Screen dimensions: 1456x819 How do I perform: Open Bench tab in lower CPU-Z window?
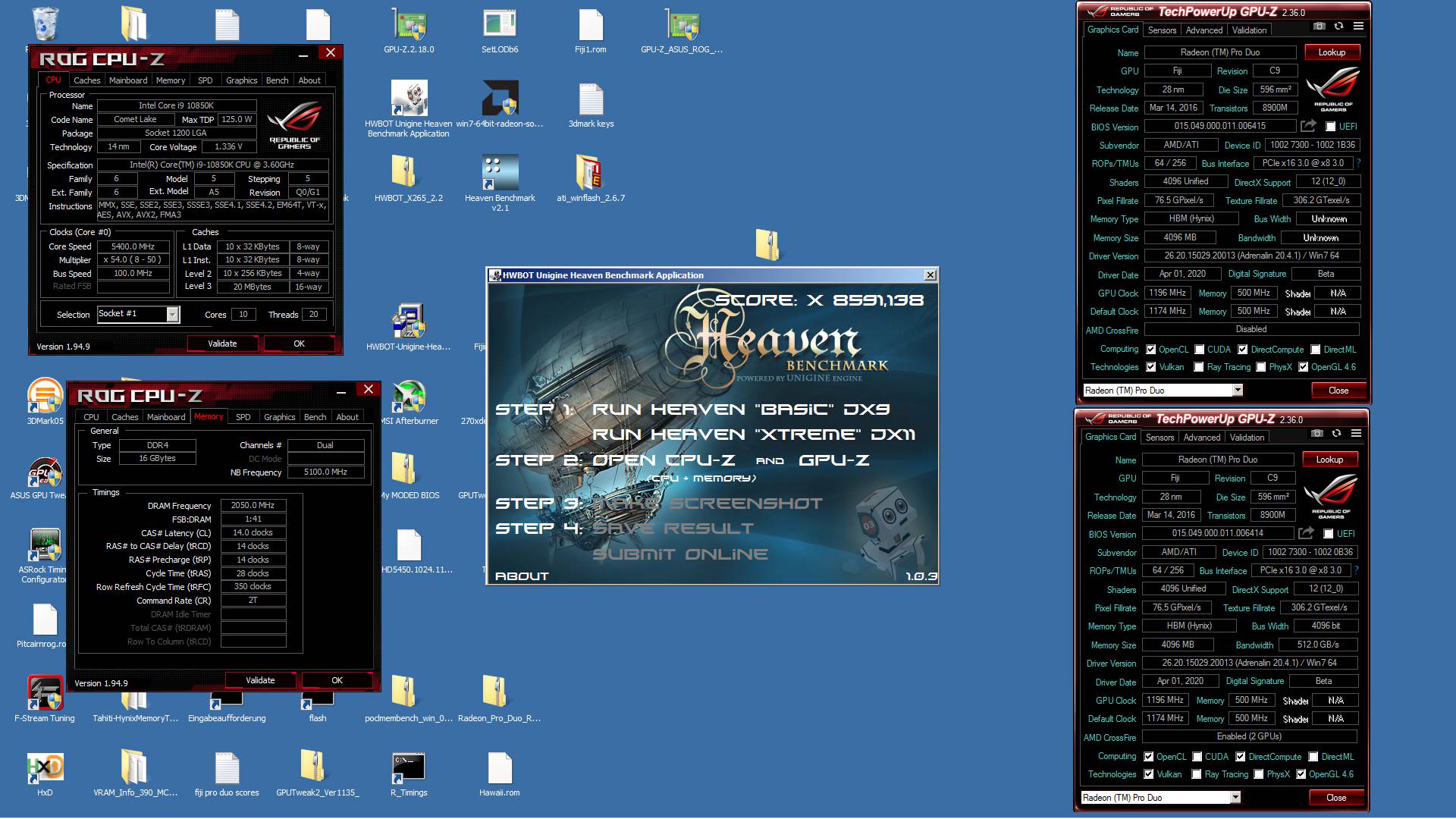click(315, 417)
